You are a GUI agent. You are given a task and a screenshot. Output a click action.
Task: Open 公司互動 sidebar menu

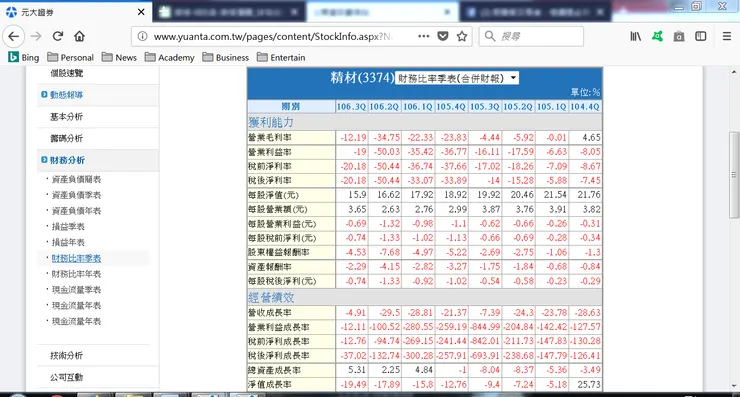(67, 377)
